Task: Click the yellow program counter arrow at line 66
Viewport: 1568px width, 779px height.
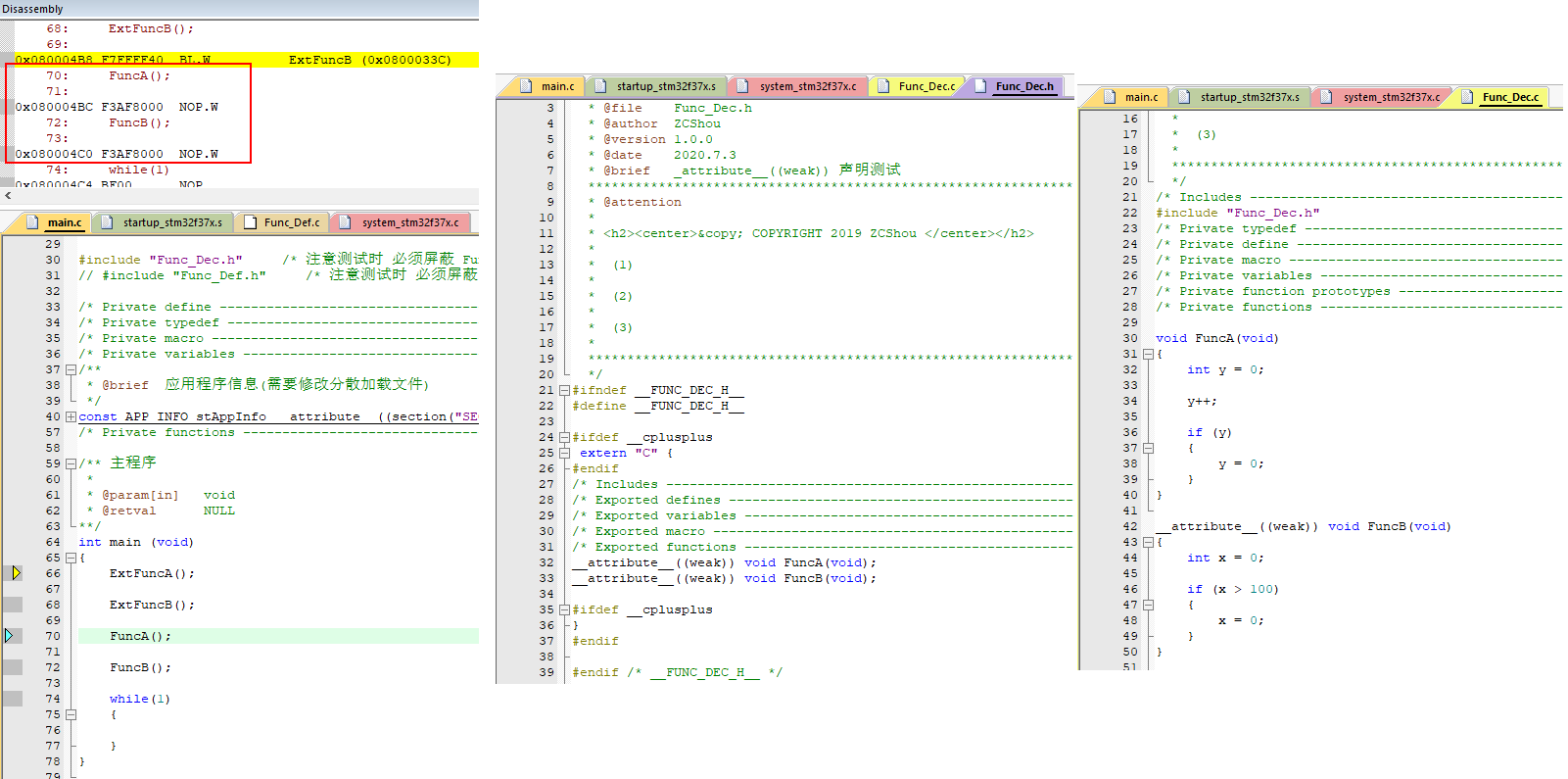Action: [16, 573]
